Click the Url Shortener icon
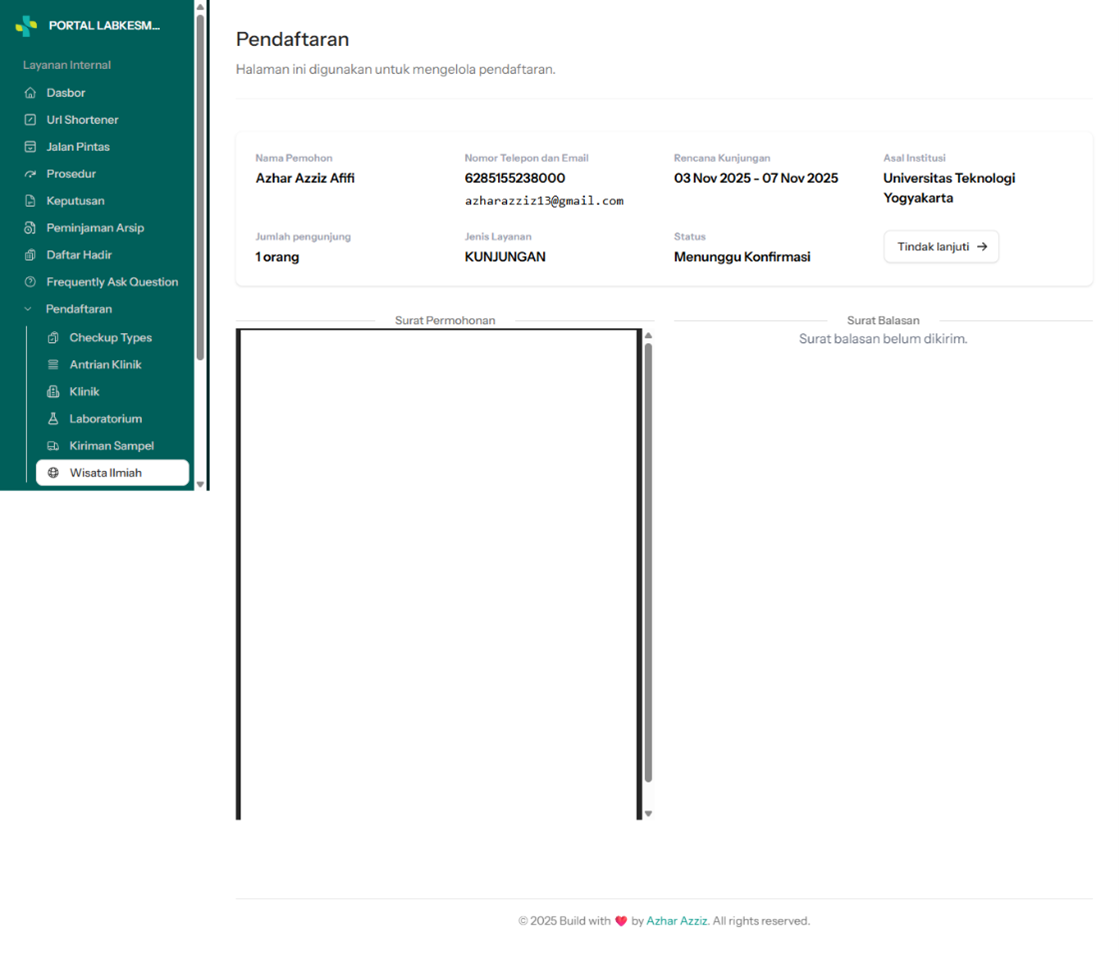The height and width of the screenshot is (955, 1119). pyautogui.click(x=30, y=120)
